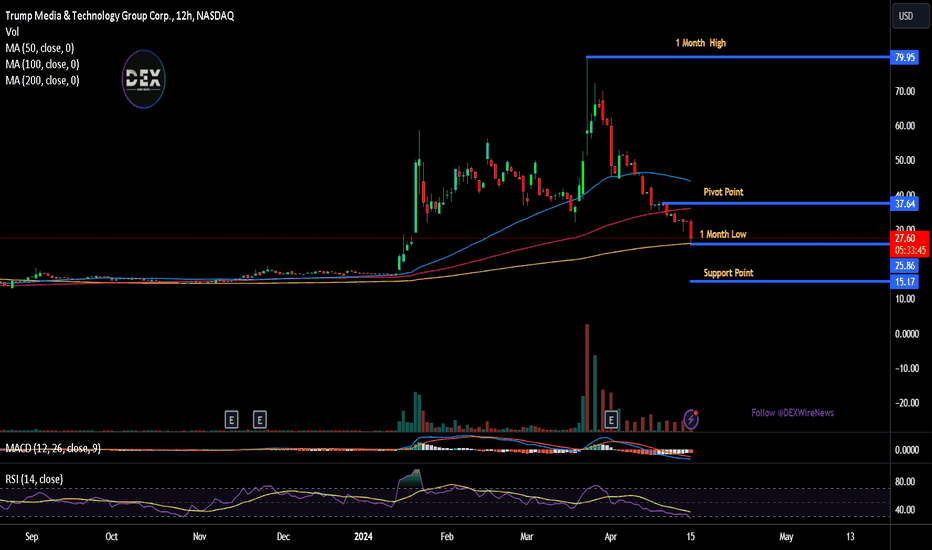
Task: Click the tallest red volume bar in late March
Action: [x=587, y=378]
